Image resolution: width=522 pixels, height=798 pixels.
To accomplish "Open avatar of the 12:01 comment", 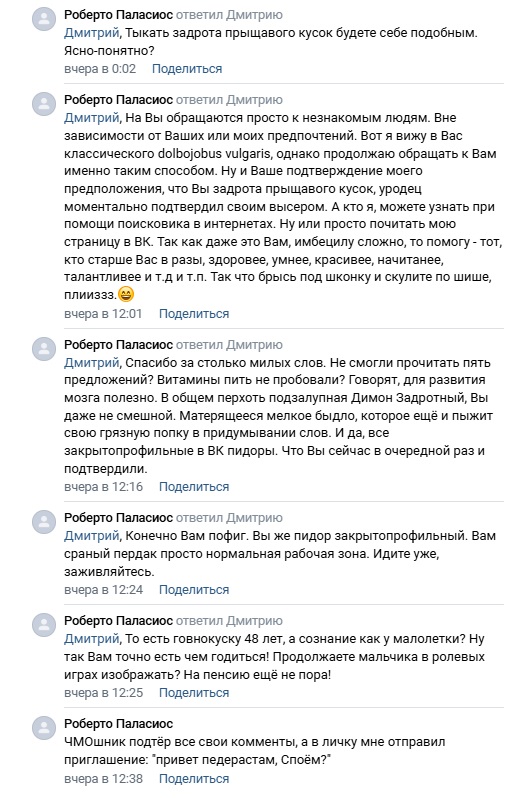I will [44, 104].
